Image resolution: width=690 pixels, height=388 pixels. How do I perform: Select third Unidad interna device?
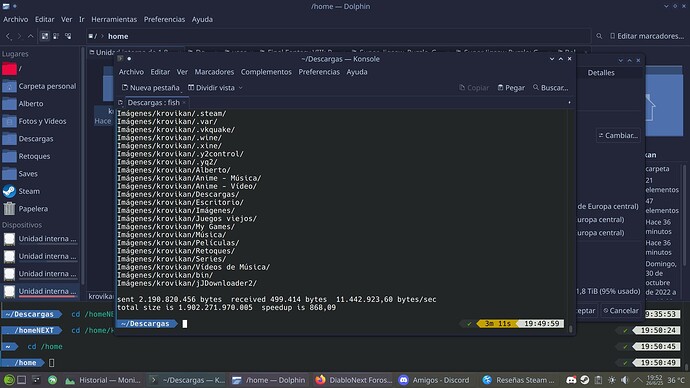[x=40, y=274]
